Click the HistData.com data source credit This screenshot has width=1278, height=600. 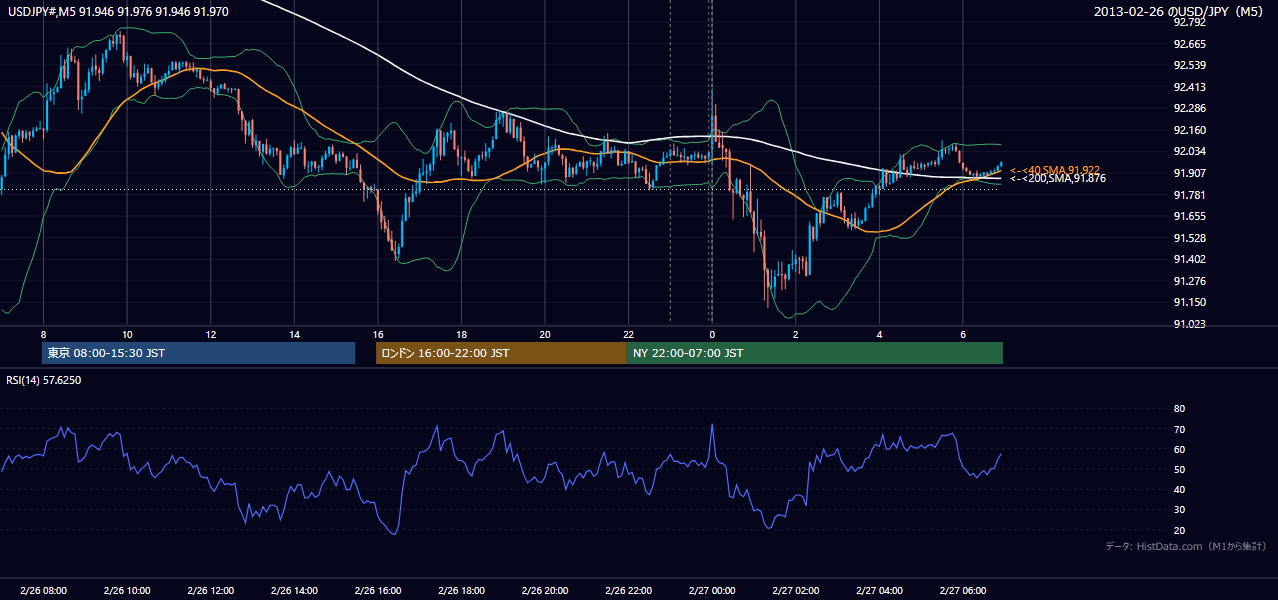1186,546
